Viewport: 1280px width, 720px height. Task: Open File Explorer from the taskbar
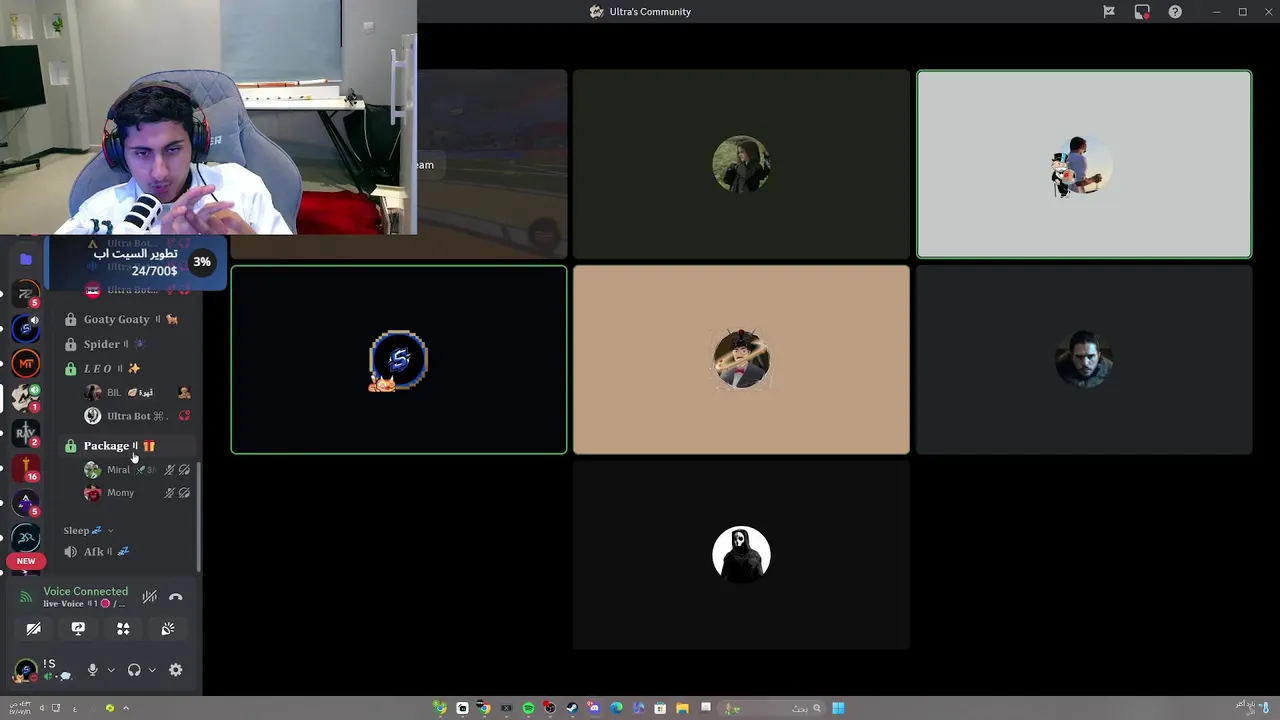coord(682,708)
